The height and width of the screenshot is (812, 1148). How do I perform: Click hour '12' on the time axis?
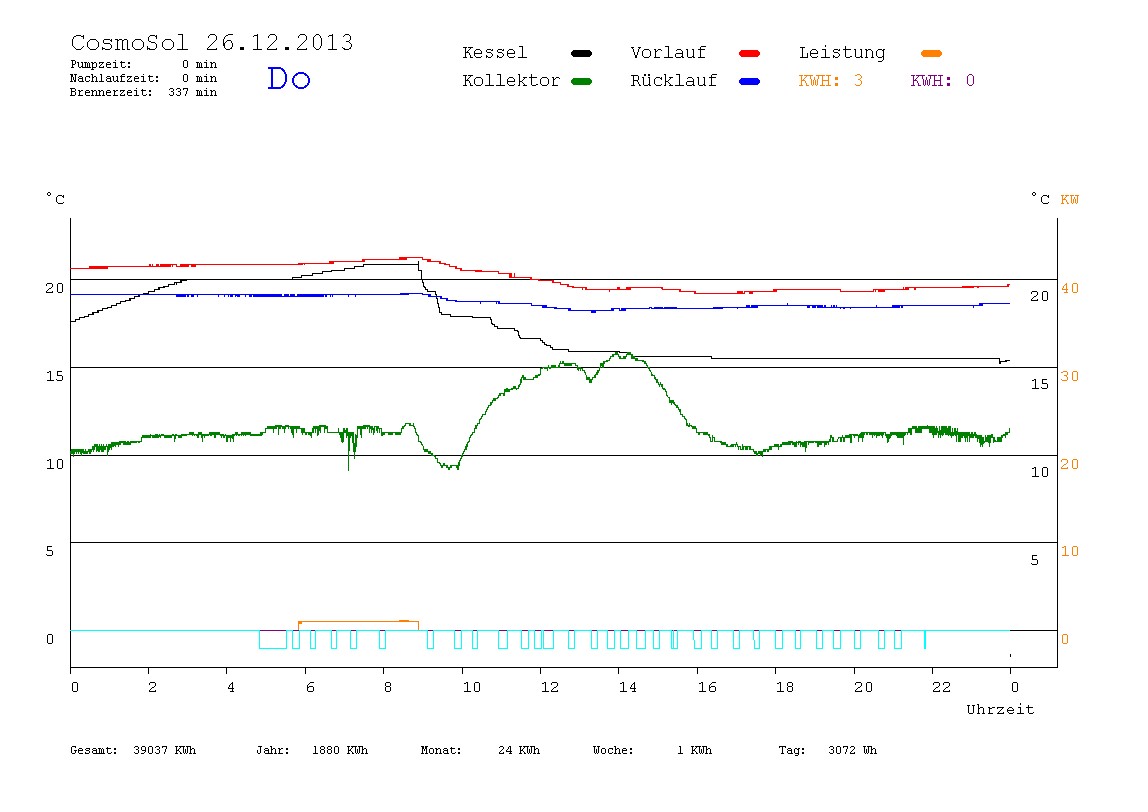point(550,688)
